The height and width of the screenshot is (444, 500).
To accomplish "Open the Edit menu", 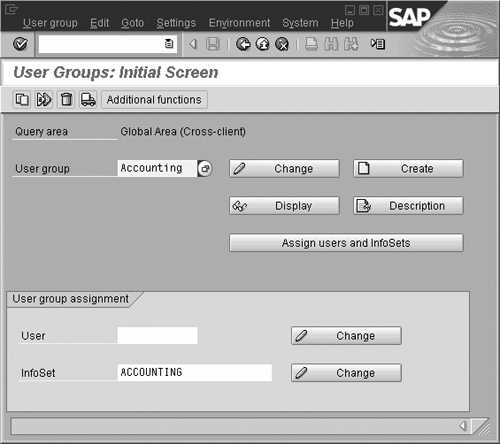I will coord(99,23).
